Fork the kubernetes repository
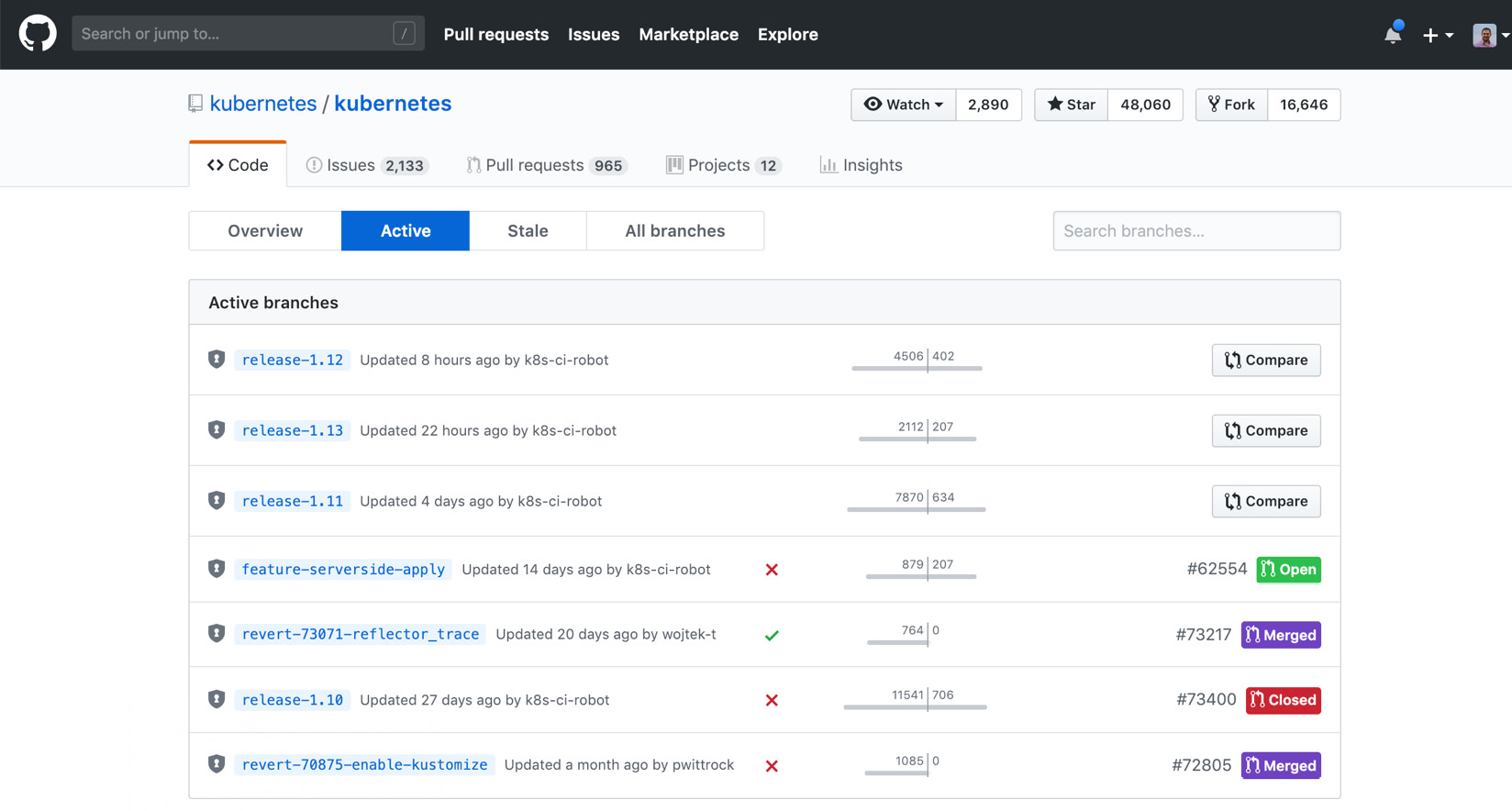 pyautogui.click(x=1231, y=105)
